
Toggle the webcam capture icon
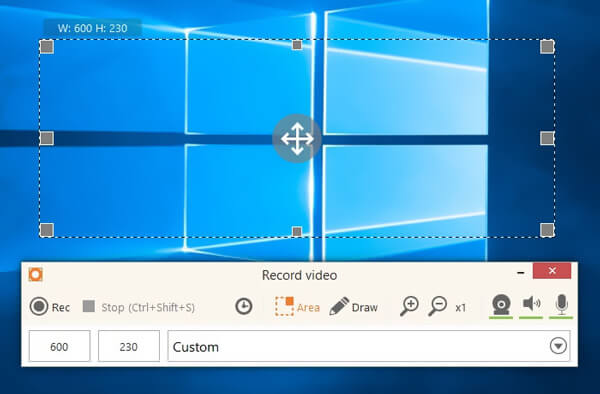[501, 306]
